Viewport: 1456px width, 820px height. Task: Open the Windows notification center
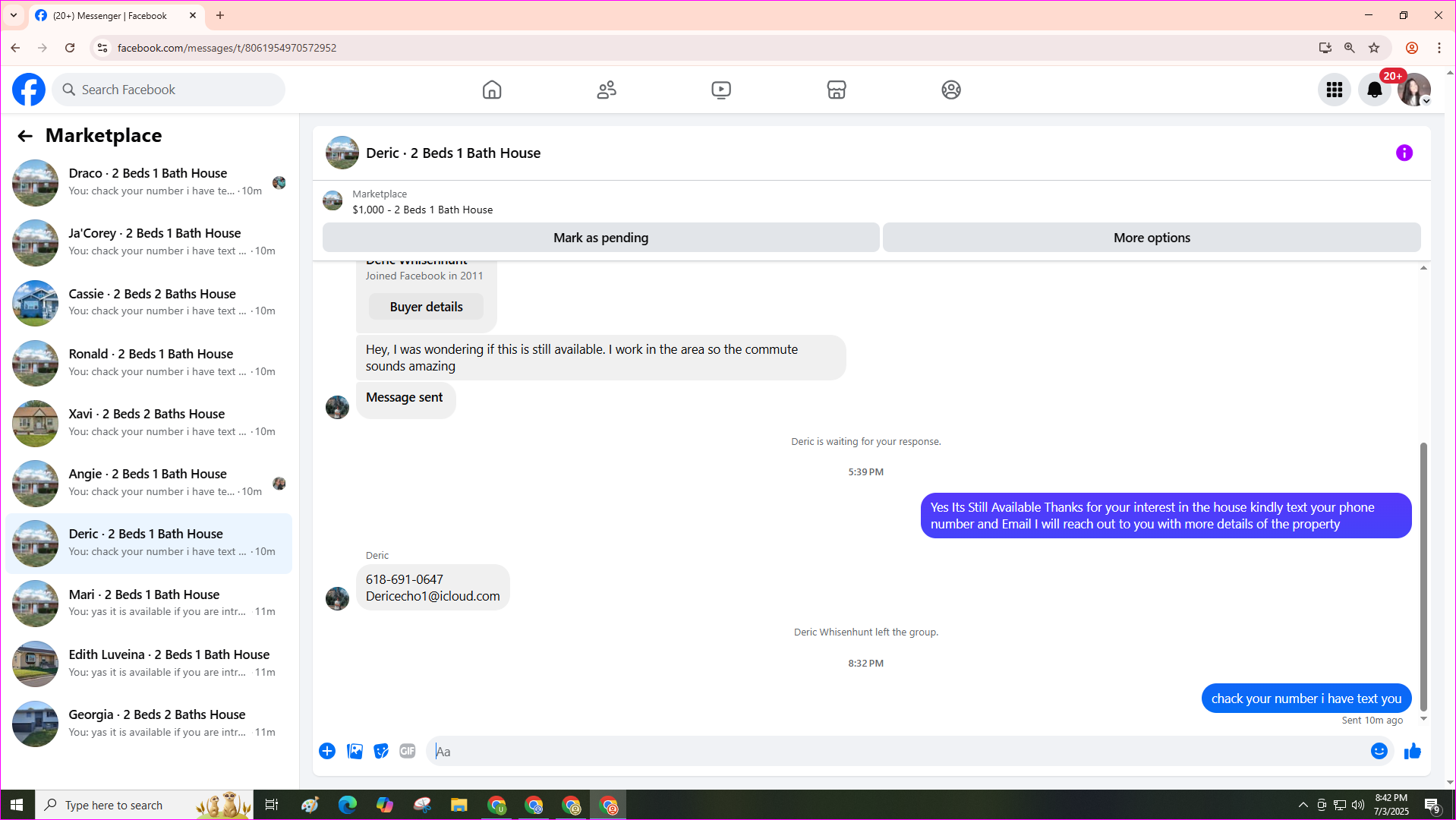pyautogui.click(x=1432, y=805)
